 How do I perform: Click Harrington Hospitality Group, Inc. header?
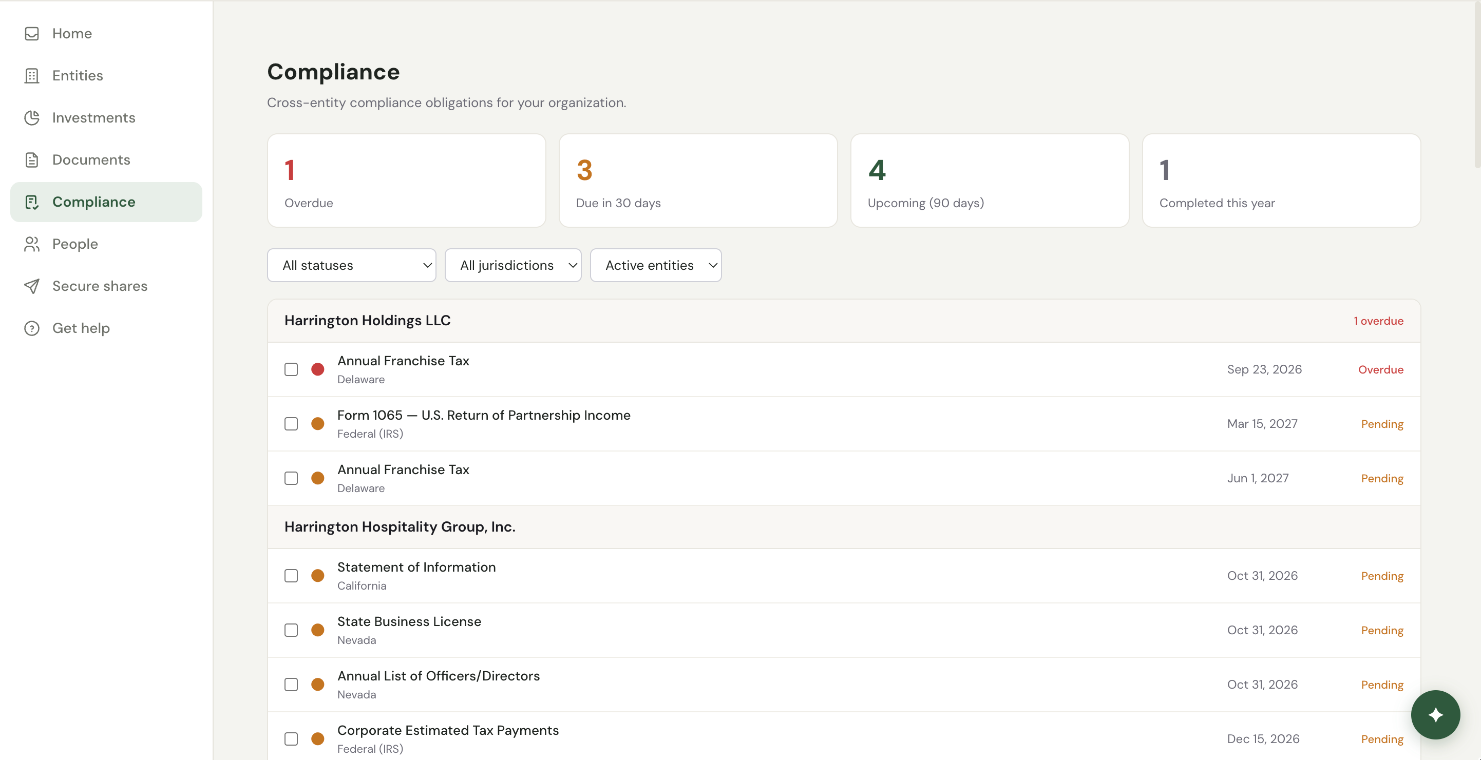click(x=844, y=527)
